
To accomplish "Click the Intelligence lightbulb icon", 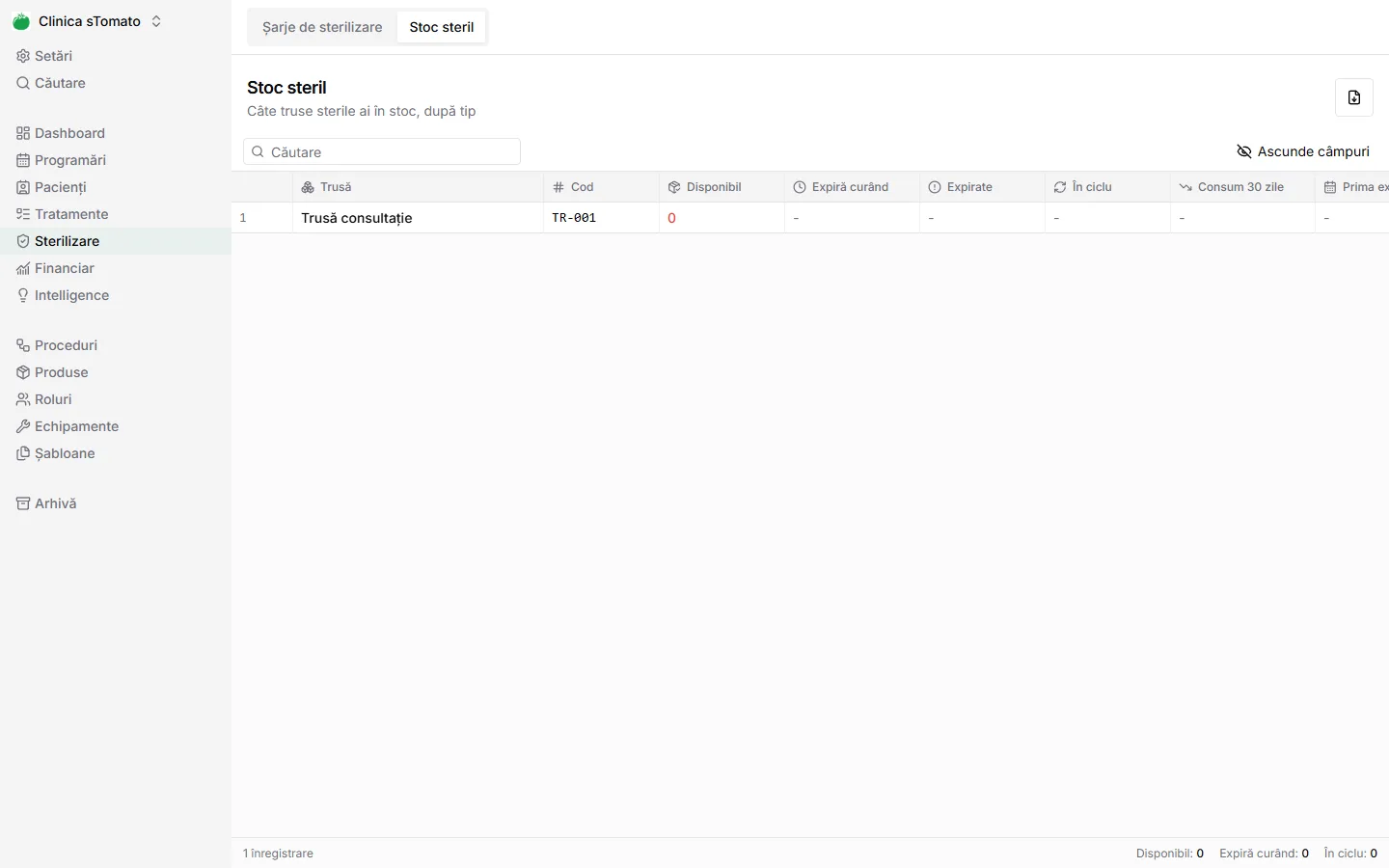I will tap(23, 295).
